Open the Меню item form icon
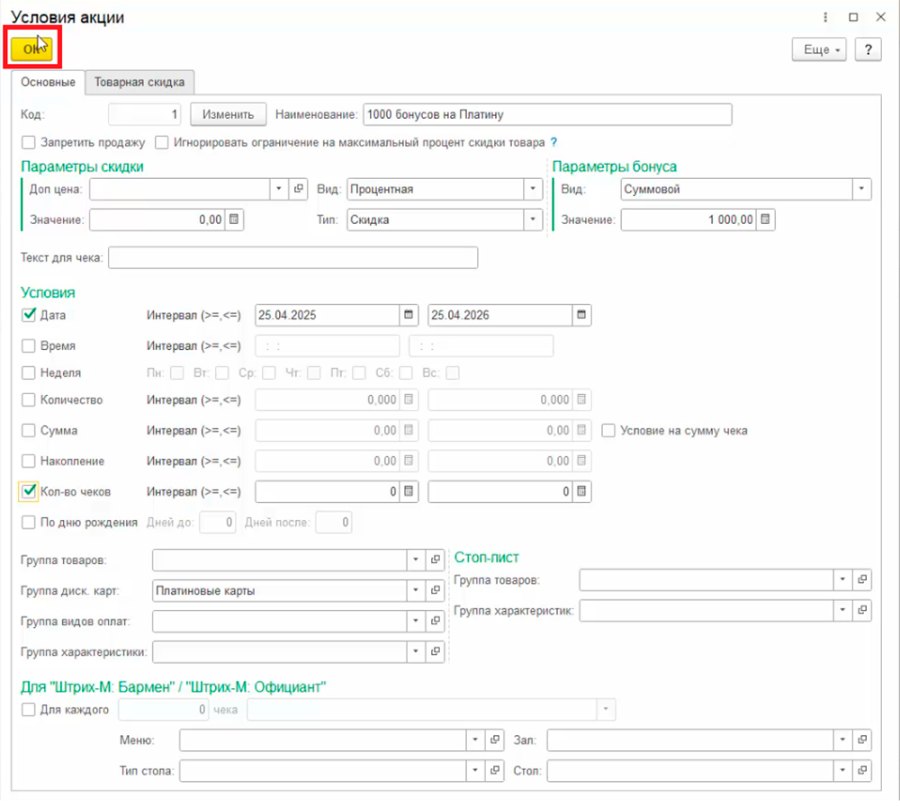The image size is (900, 807). pyautogui.click(x=495, y=740)
